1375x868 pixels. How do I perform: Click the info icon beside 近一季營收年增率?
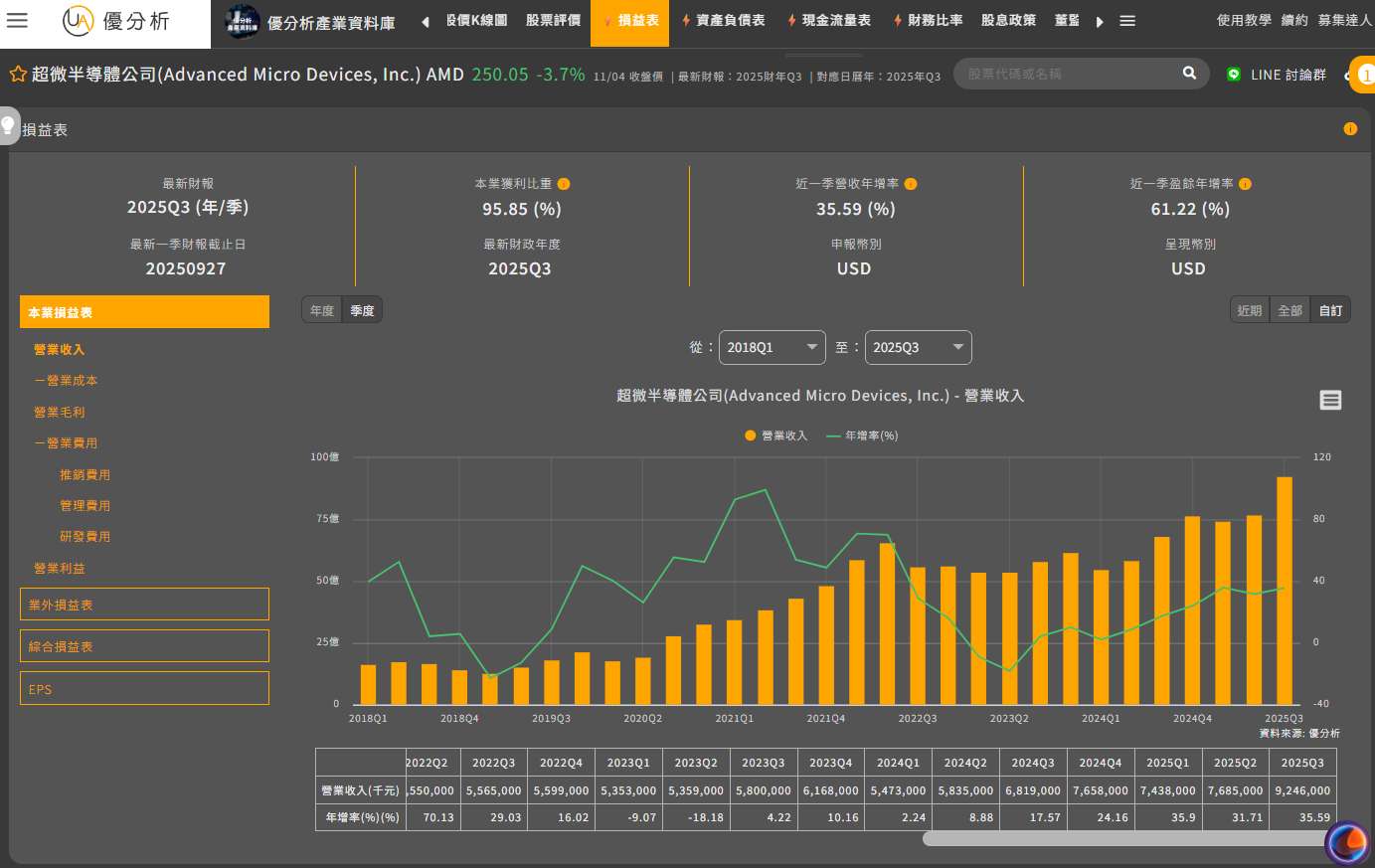tap(911, 184)
